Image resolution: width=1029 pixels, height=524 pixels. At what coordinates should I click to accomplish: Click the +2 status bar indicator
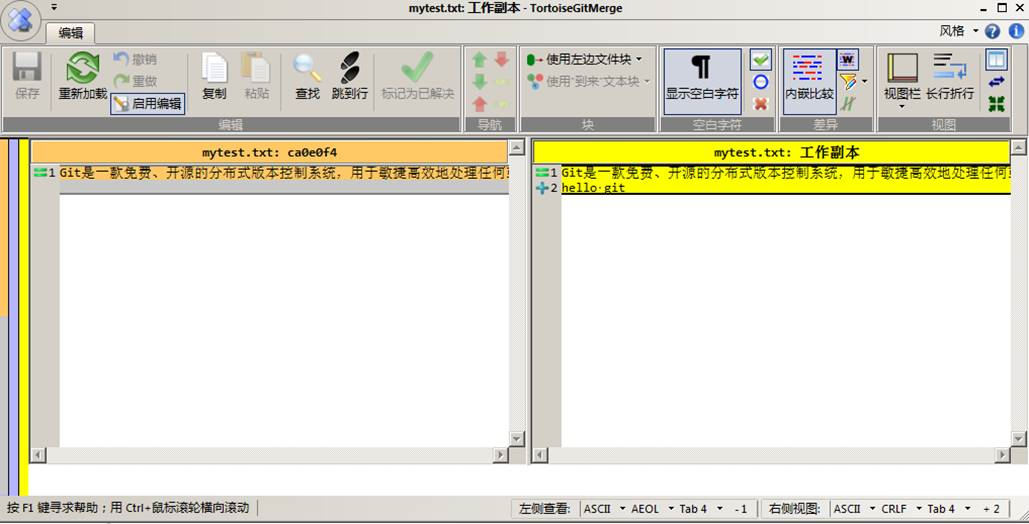coord(991,509)
